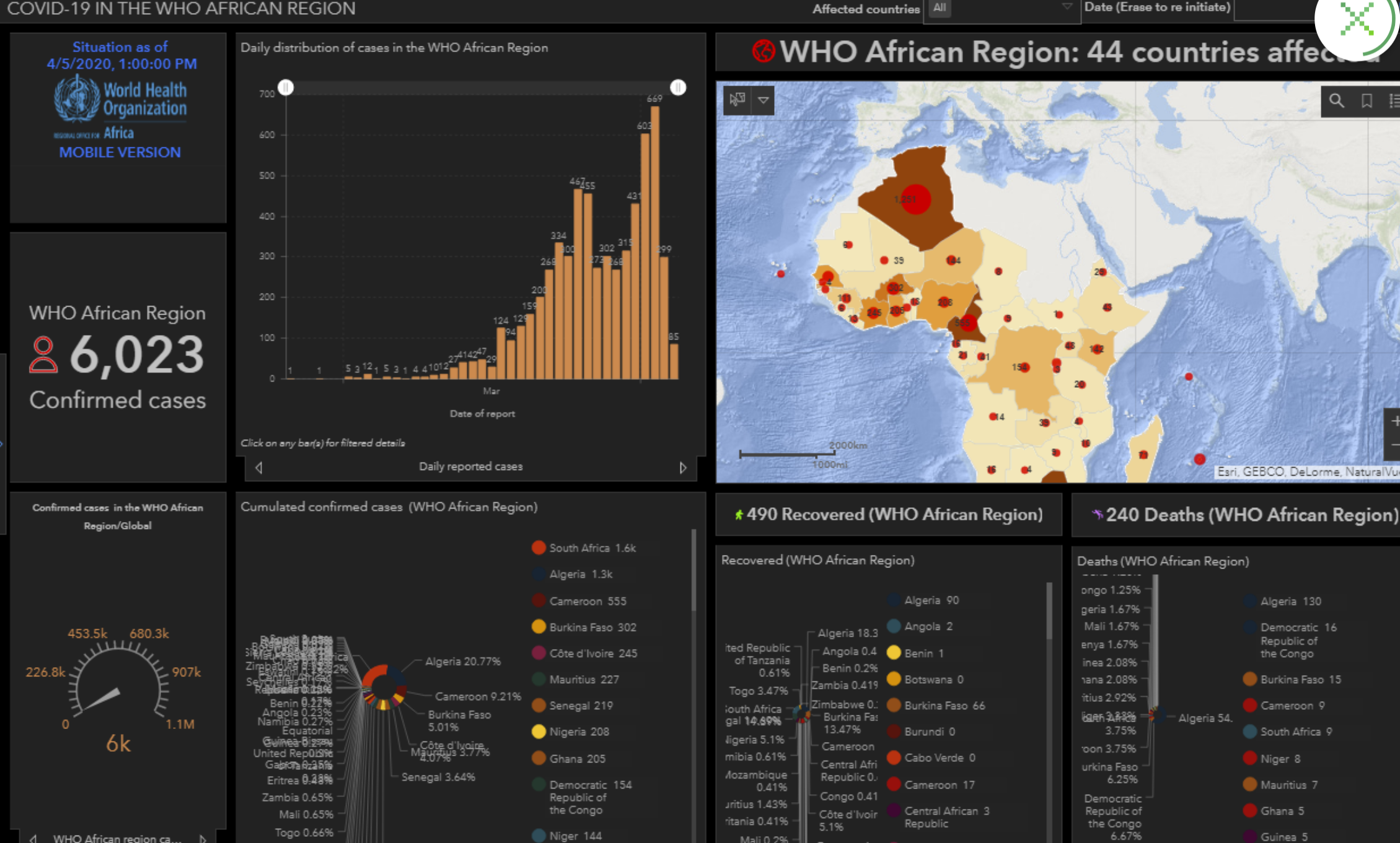Image resolution: width=1400 pixels, height=843 pixels.
Task: Click the left arrow beside Daily reported cases
Action: click(259, 468)
